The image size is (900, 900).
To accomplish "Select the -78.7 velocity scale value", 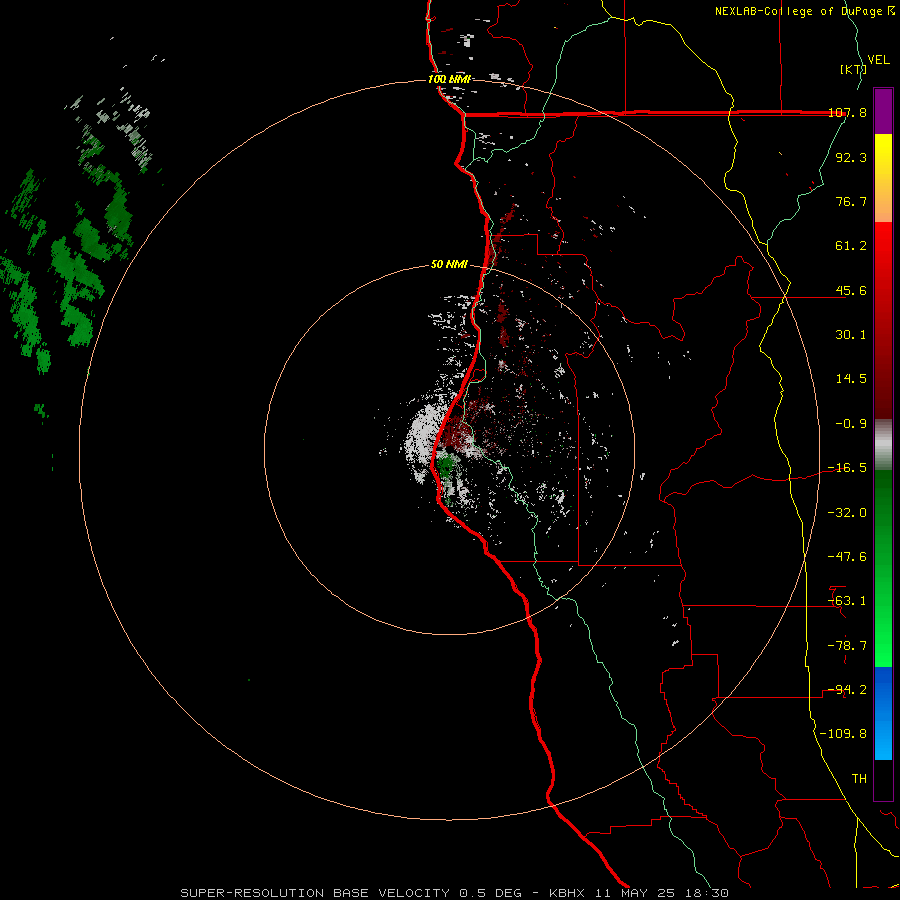I will pyautogui.click(x=847, y=646).
